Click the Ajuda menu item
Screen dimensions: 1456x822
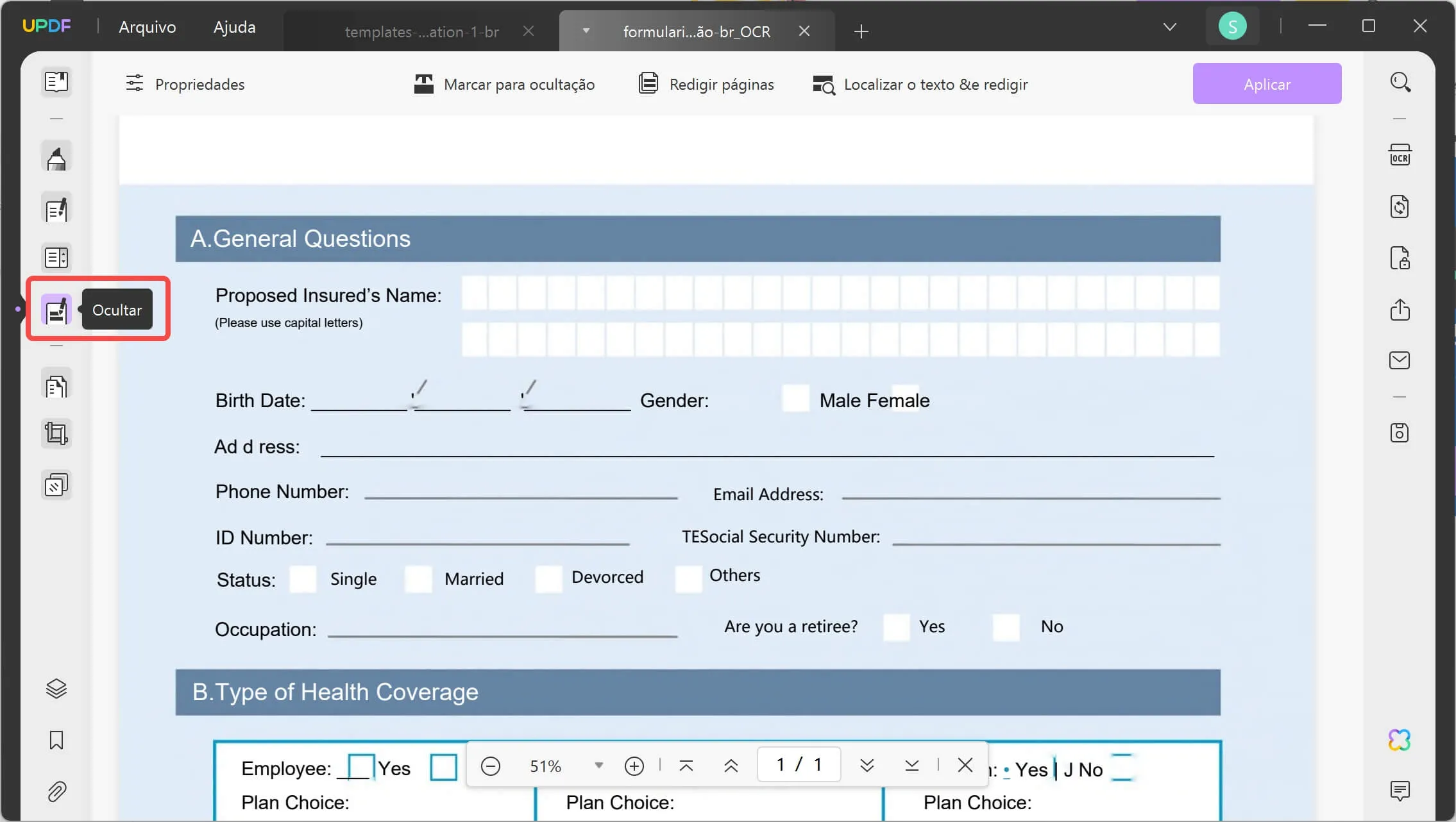tap(234, 27)
